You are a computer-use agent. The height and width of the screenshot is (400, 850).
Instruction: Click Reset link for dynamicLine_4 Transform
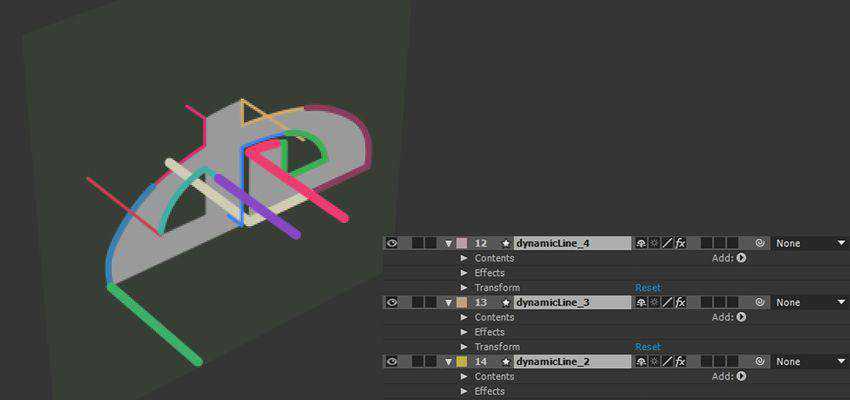(648, 288)
